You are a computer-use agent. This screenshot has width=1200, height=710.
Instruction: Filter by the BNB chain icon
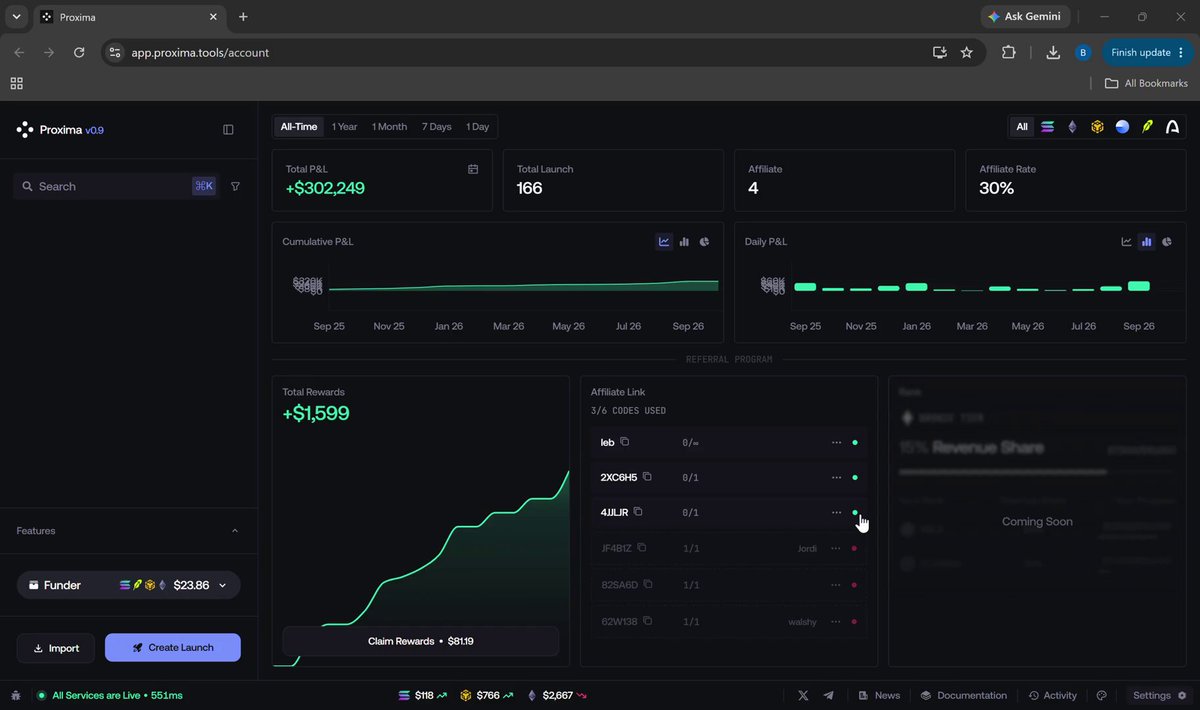tap(1097, 127)
